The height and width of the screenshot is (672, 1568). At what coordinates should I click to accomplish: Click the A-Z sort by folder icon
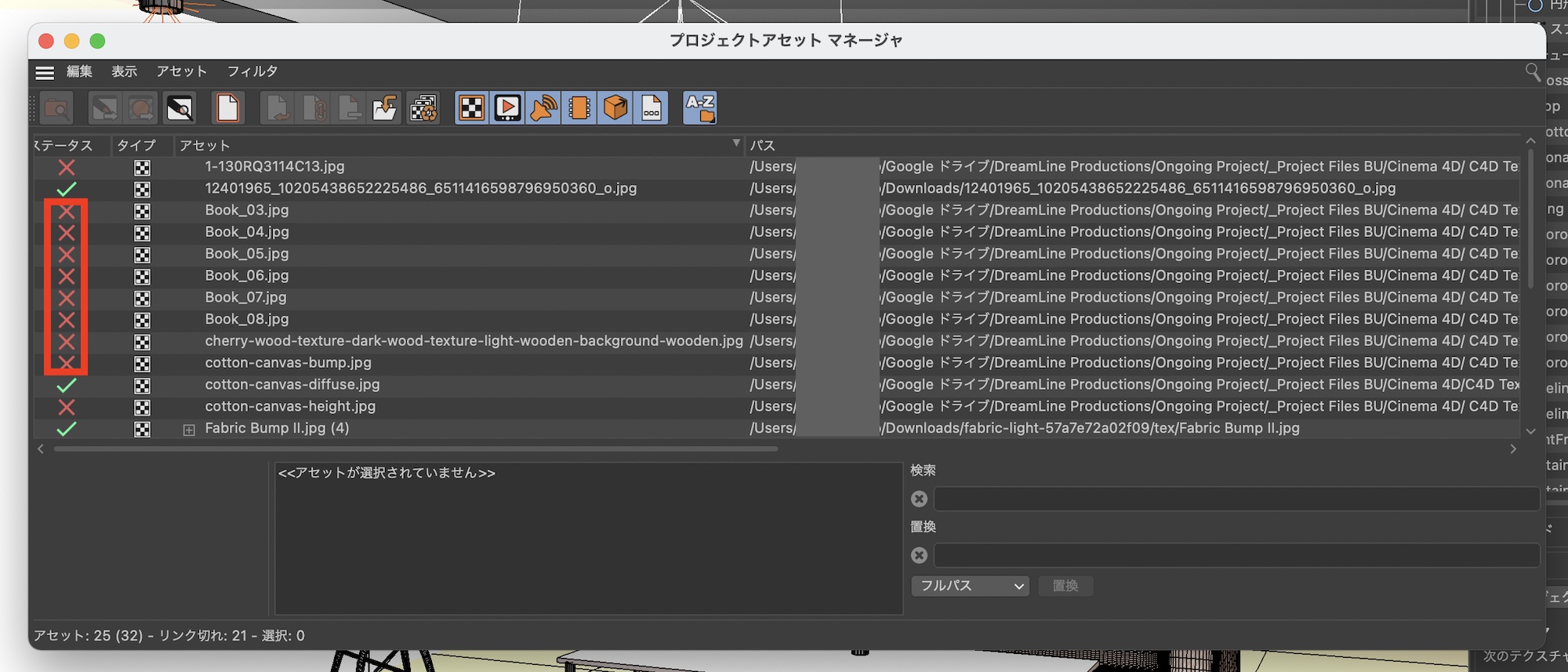(x=699, y=108)
